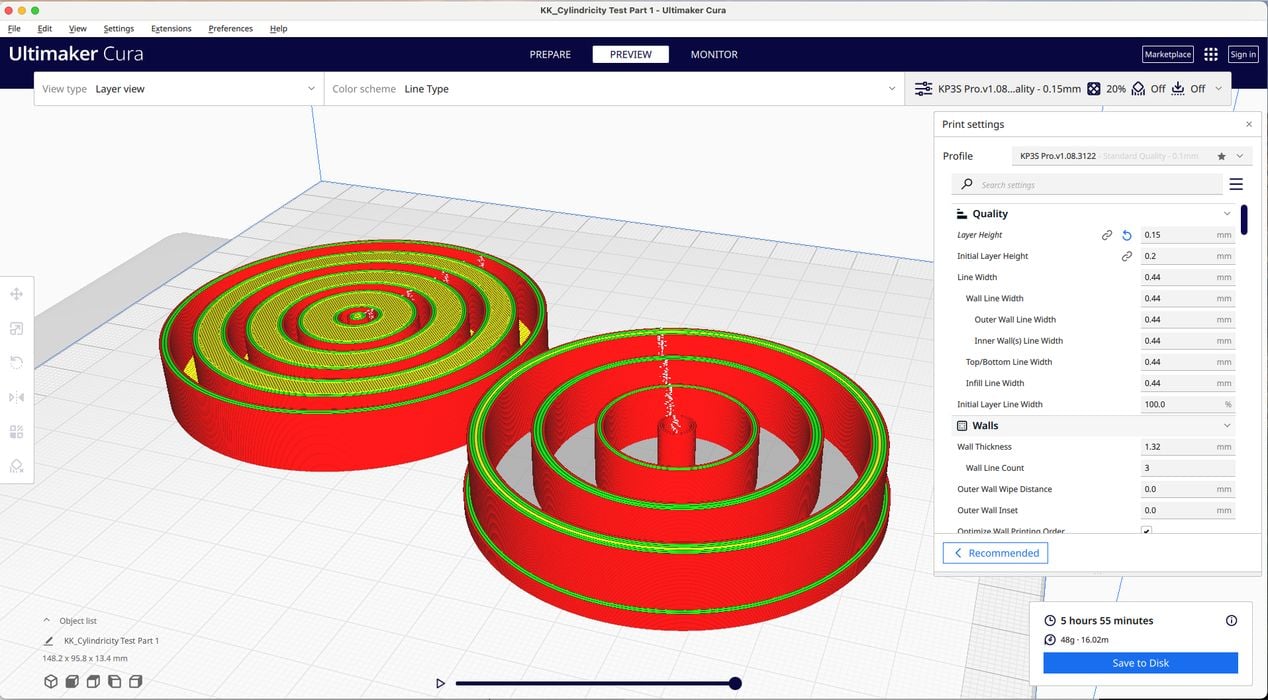Image resolution: width=1268 pixels, height=700 pixels.
Task: Switch to Recommended print settings
Action: (x=995, y=553)
